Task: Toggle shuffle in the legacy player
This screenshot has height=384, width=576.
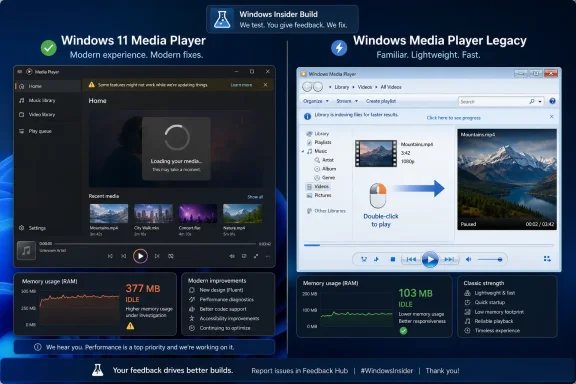Action: (x=364, y=259)
